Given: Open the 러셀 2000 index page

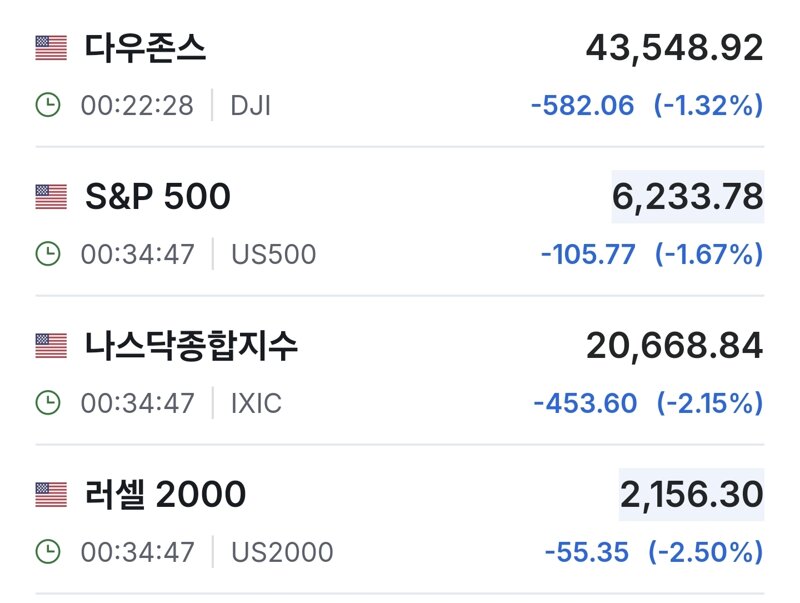Looking at the screenshot, I should click(165, 495).
